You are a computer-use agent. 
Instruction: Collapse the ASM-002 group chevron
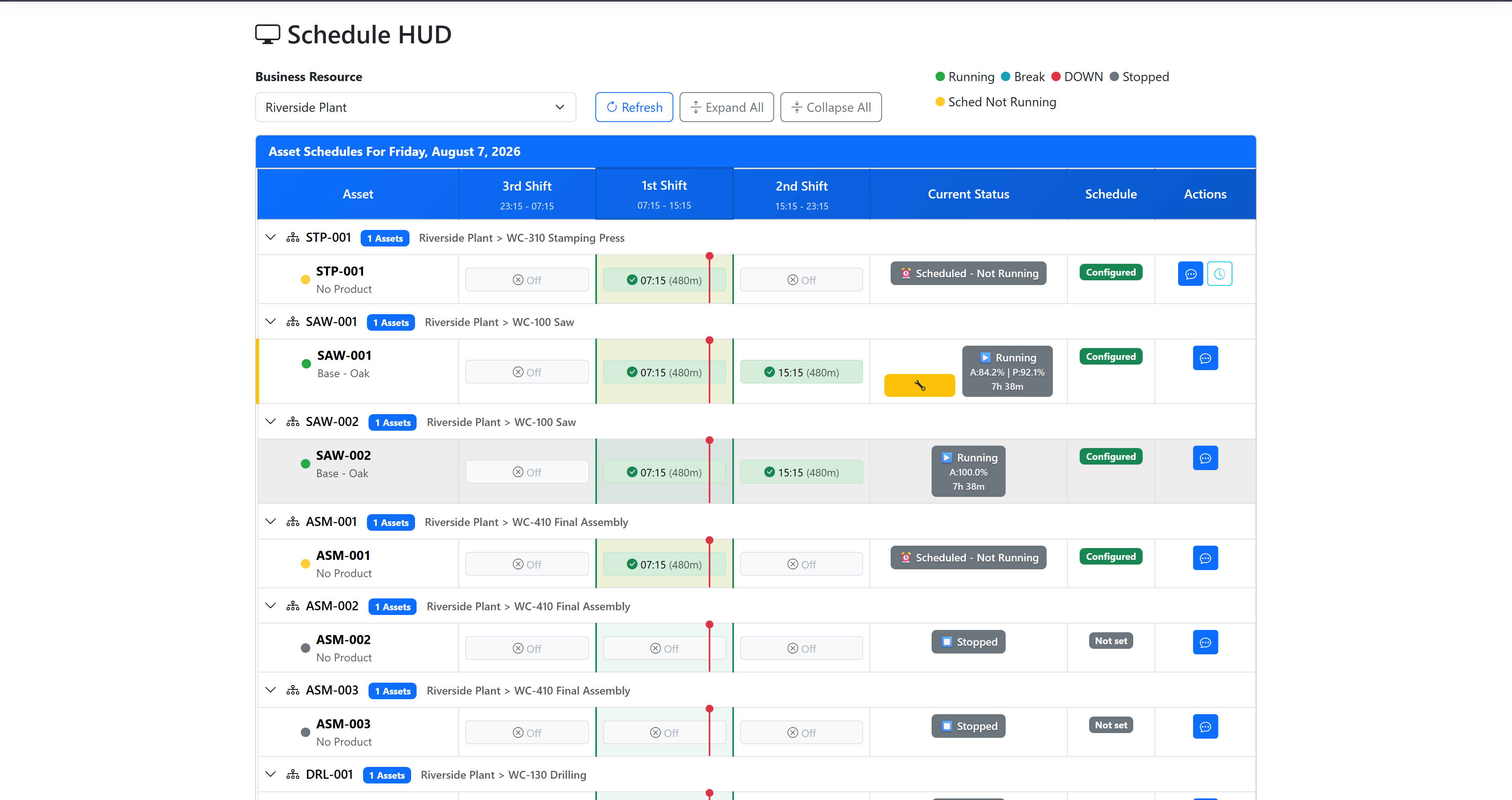(271, 606)
